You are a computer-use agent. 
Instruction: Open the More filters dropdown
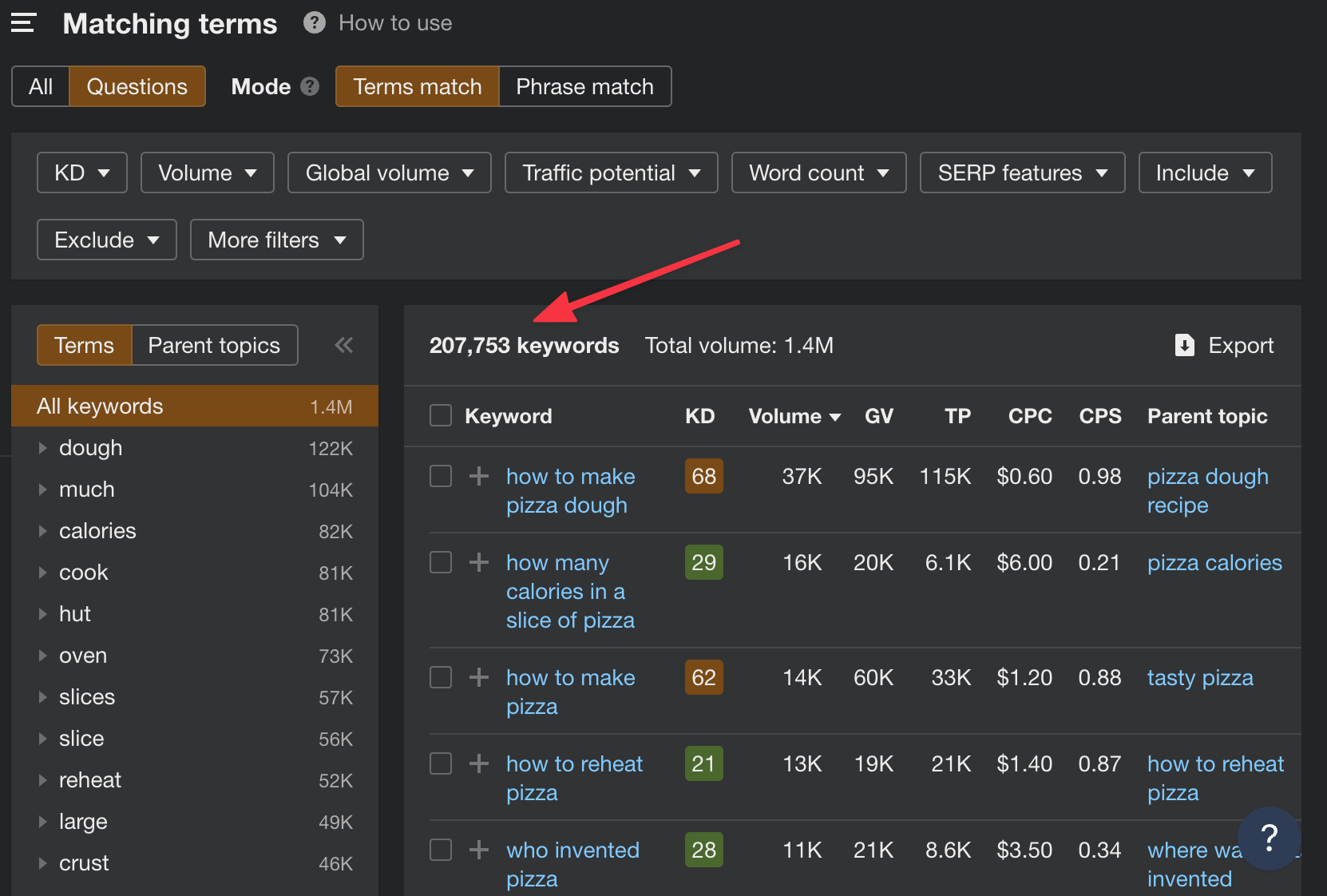277,240
